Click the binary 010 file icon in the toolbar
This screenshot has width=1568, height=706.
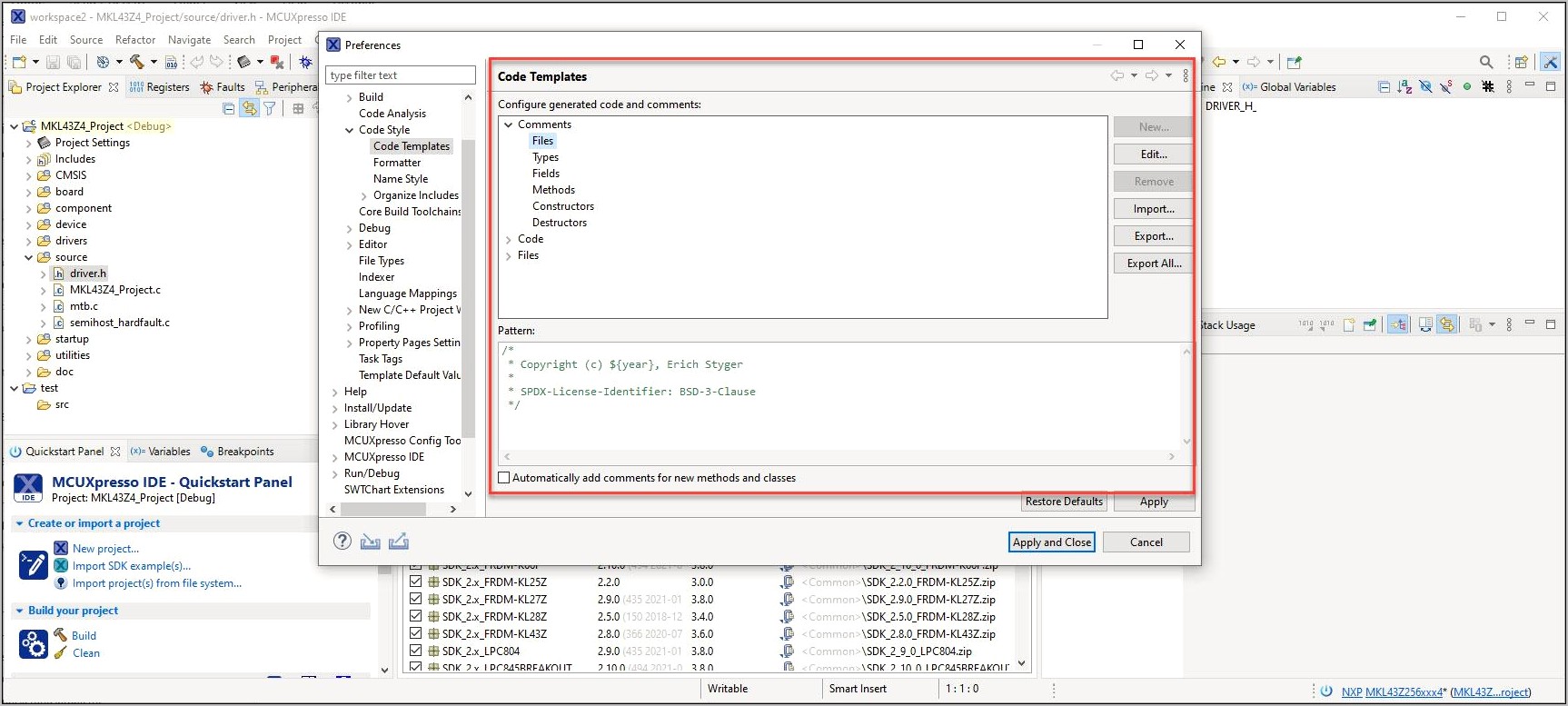[171, 62]
